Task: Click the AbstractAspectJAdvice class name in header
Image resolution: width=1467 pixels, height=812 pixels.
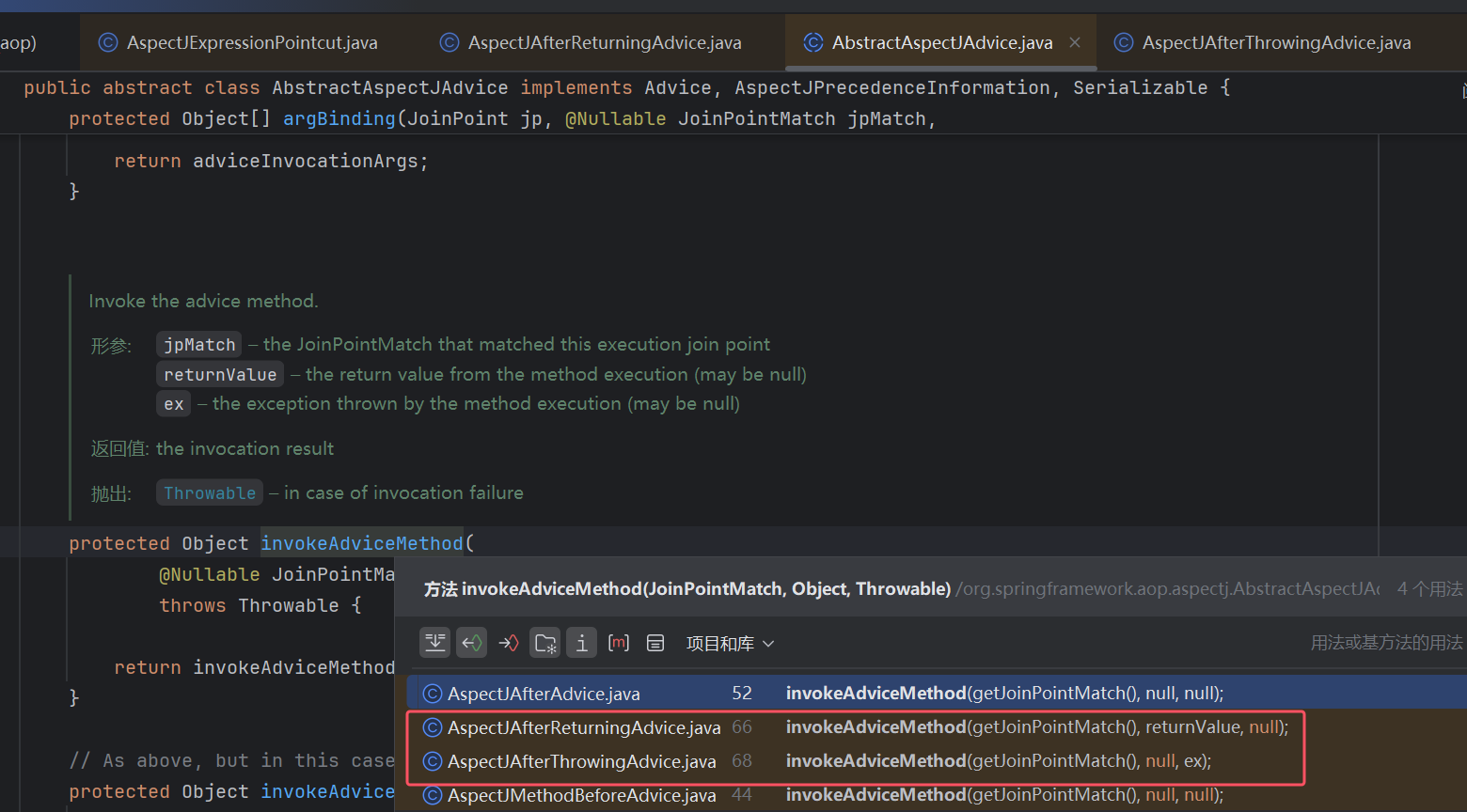Action: [x=390, y=87]
